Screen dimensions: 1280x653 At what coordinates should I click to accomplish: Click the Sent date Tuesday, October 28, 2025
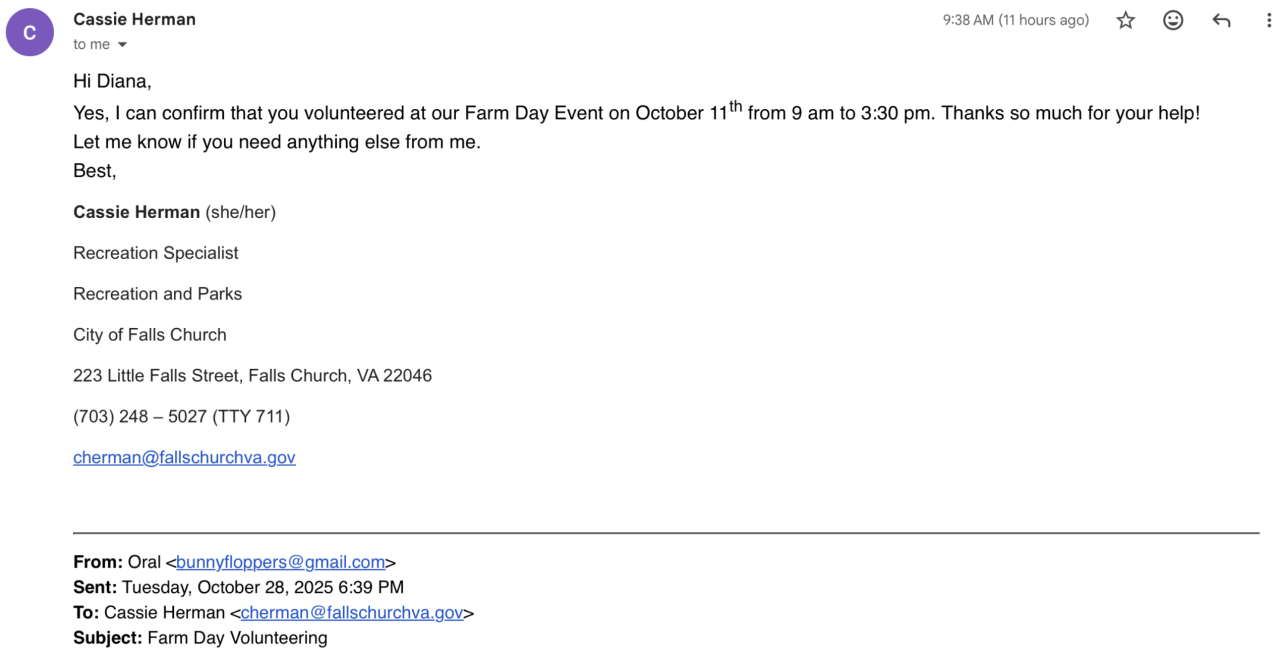coord(262,588)
